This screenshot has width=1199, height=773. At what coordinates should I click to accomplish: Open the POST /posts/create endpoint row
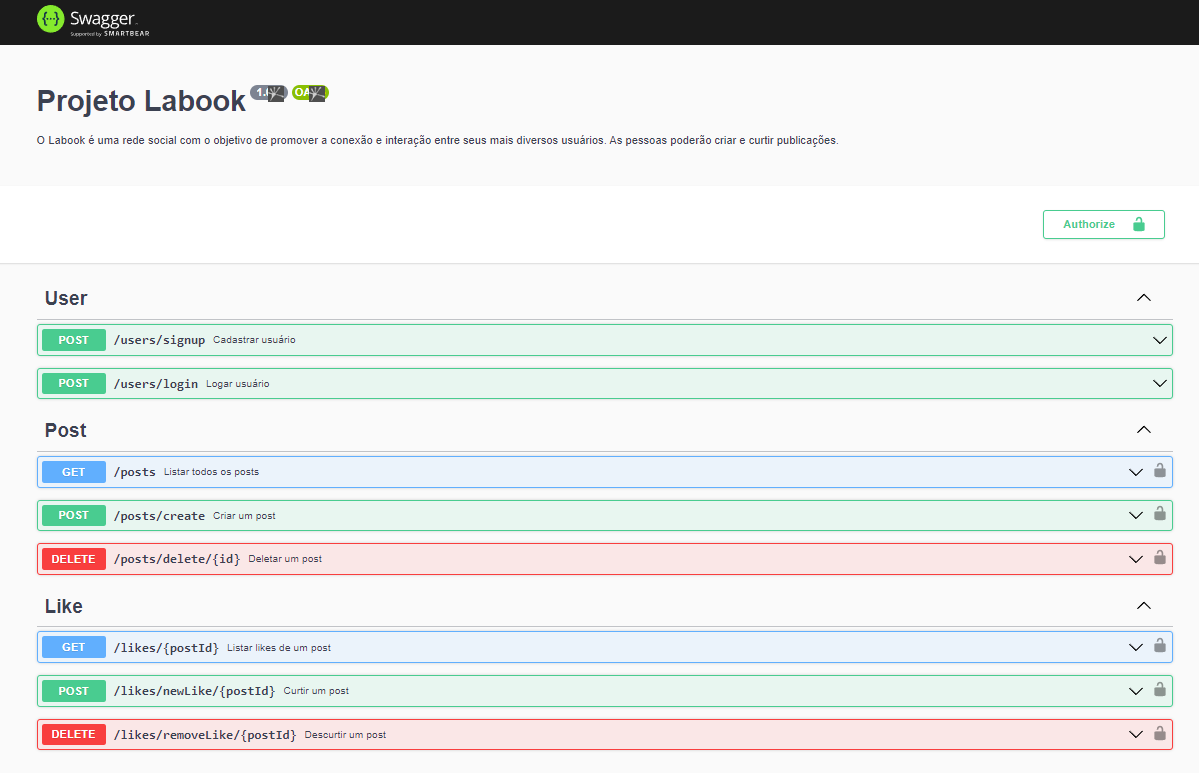click(600, 515)
